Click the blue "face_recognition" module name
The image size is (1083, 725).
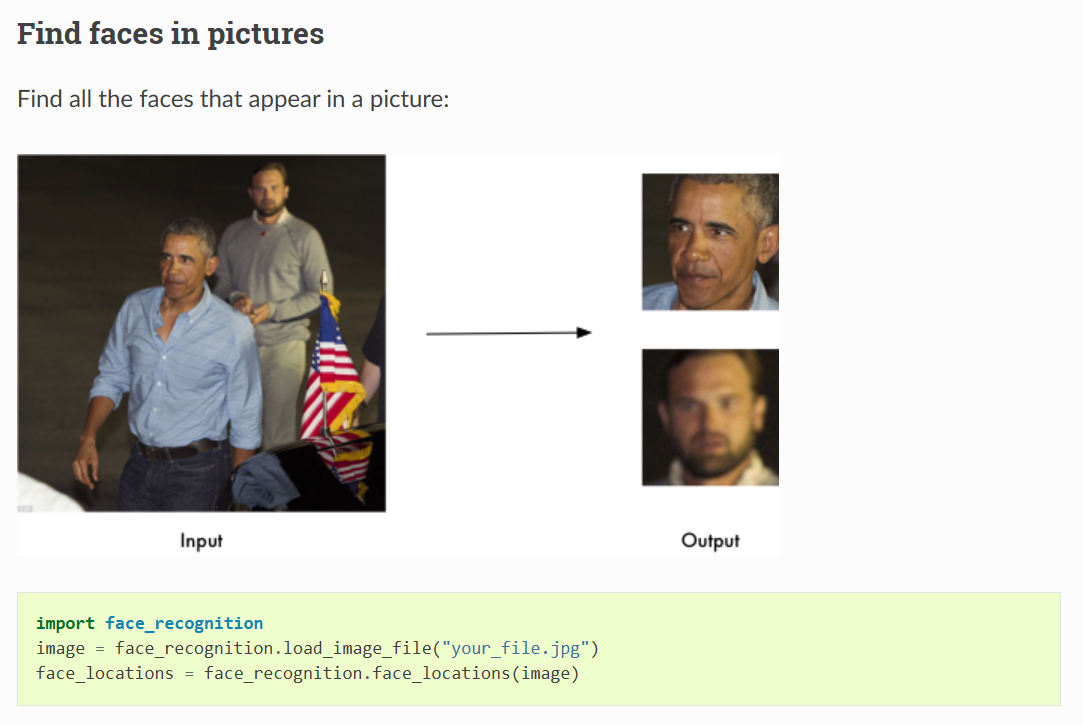coord(184,623)
